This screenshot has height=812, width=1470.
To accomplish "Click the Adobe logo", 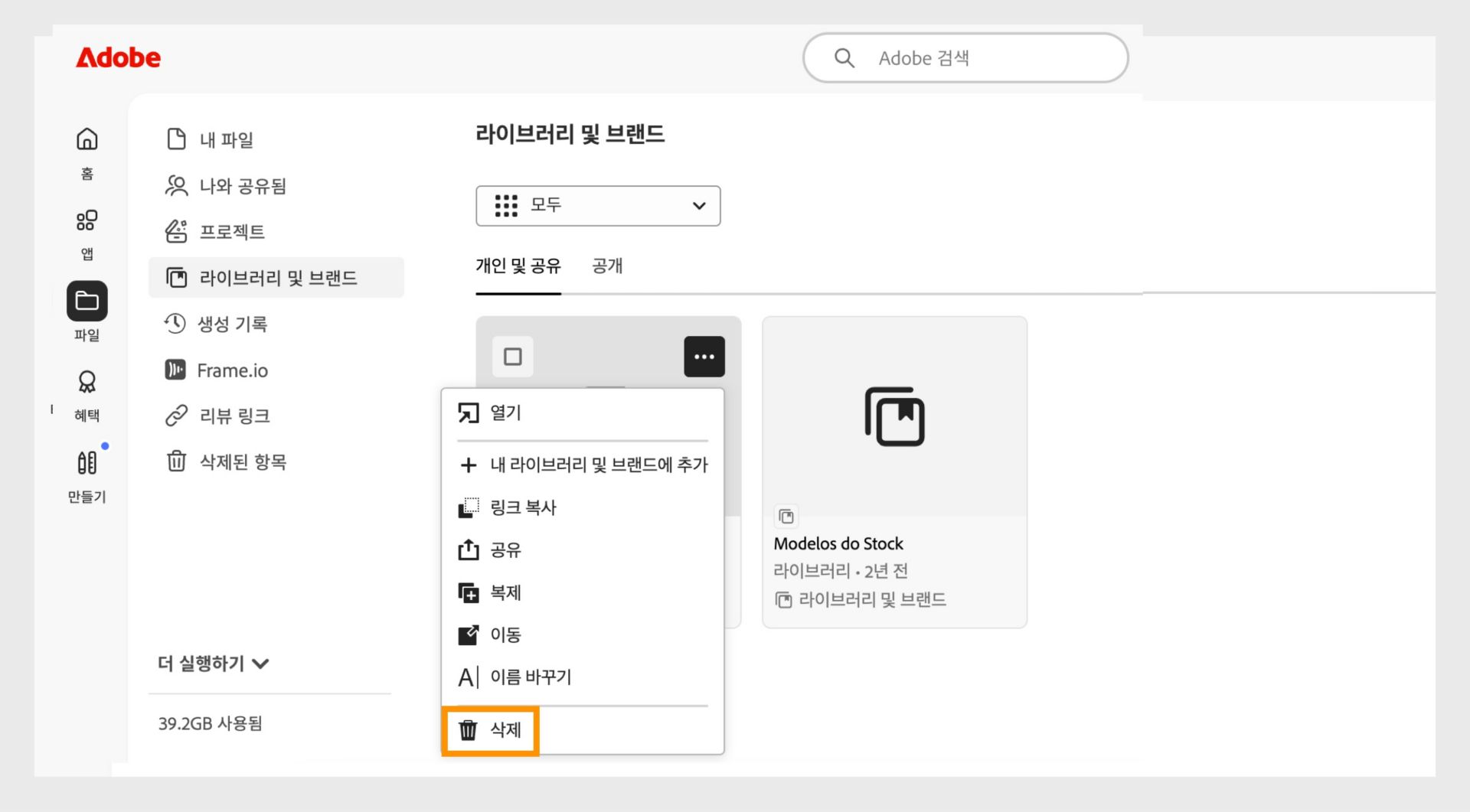I will [x=118, y=57].
